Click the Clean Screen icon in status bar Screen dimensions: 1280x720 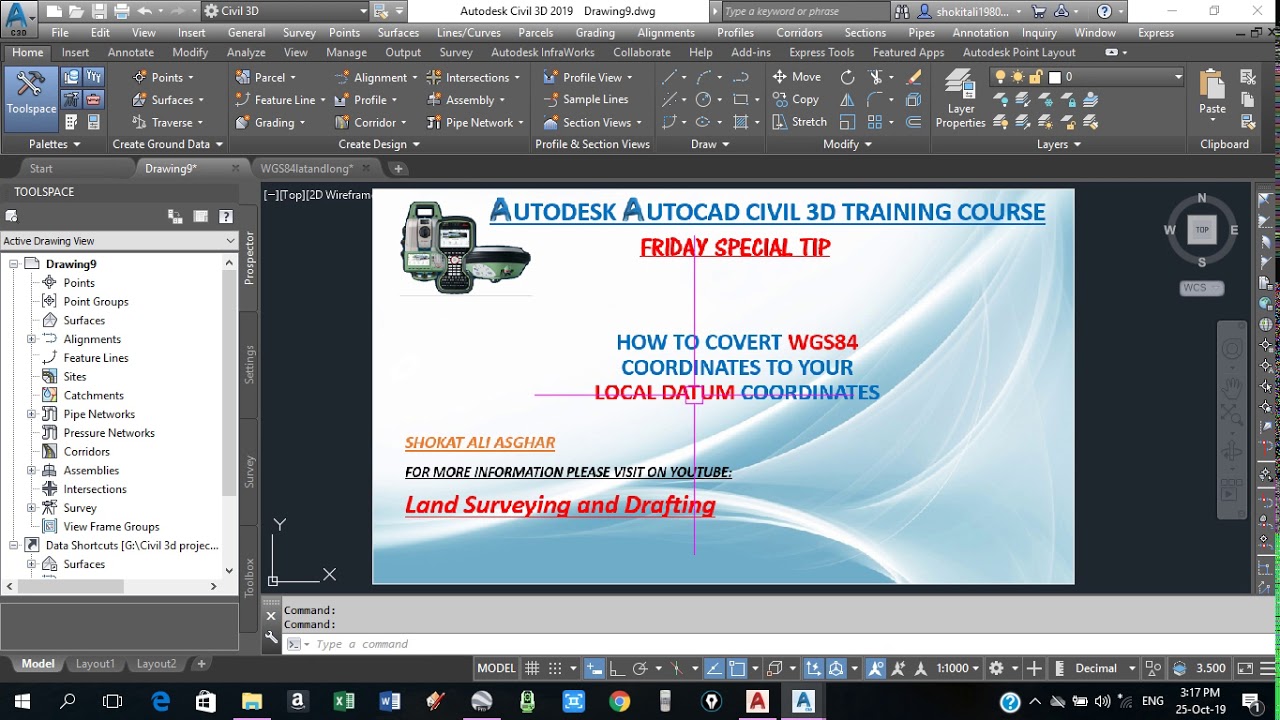coord(1244,668)
